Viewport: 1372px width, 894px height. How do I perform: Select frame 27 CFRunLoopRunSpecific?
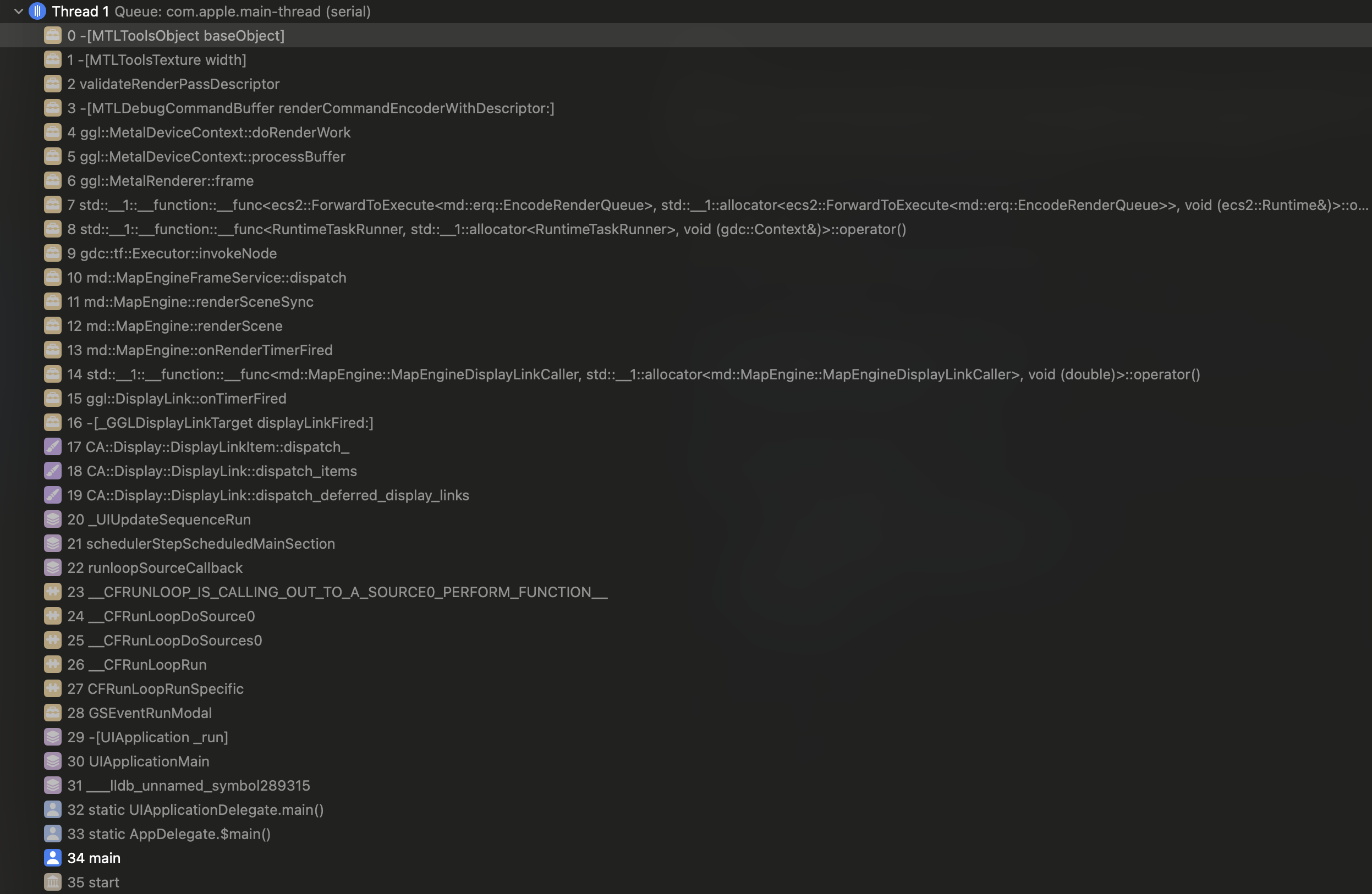(x=686, y=688)
